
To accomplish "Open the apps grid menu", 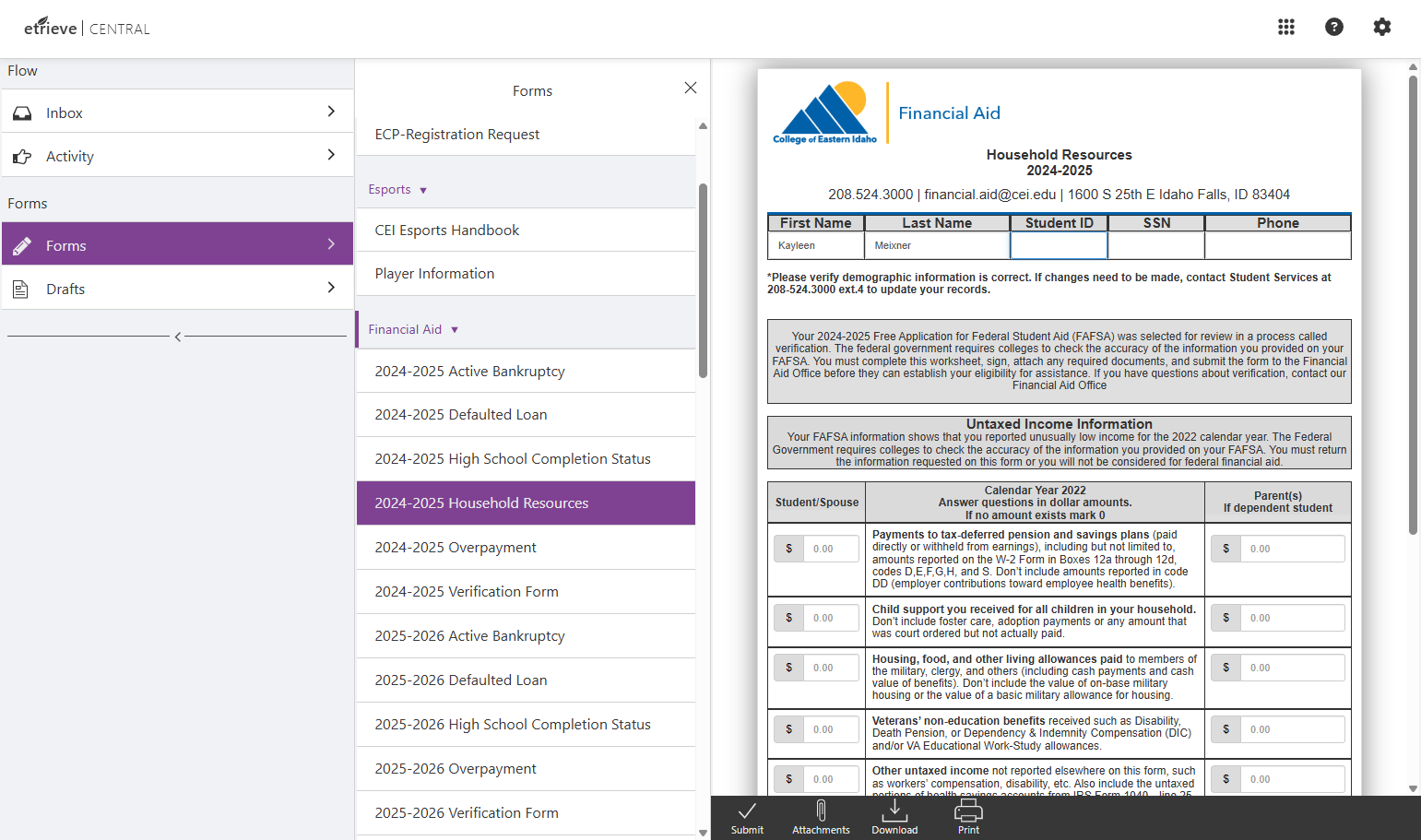I will click(x=1286, y=27).
